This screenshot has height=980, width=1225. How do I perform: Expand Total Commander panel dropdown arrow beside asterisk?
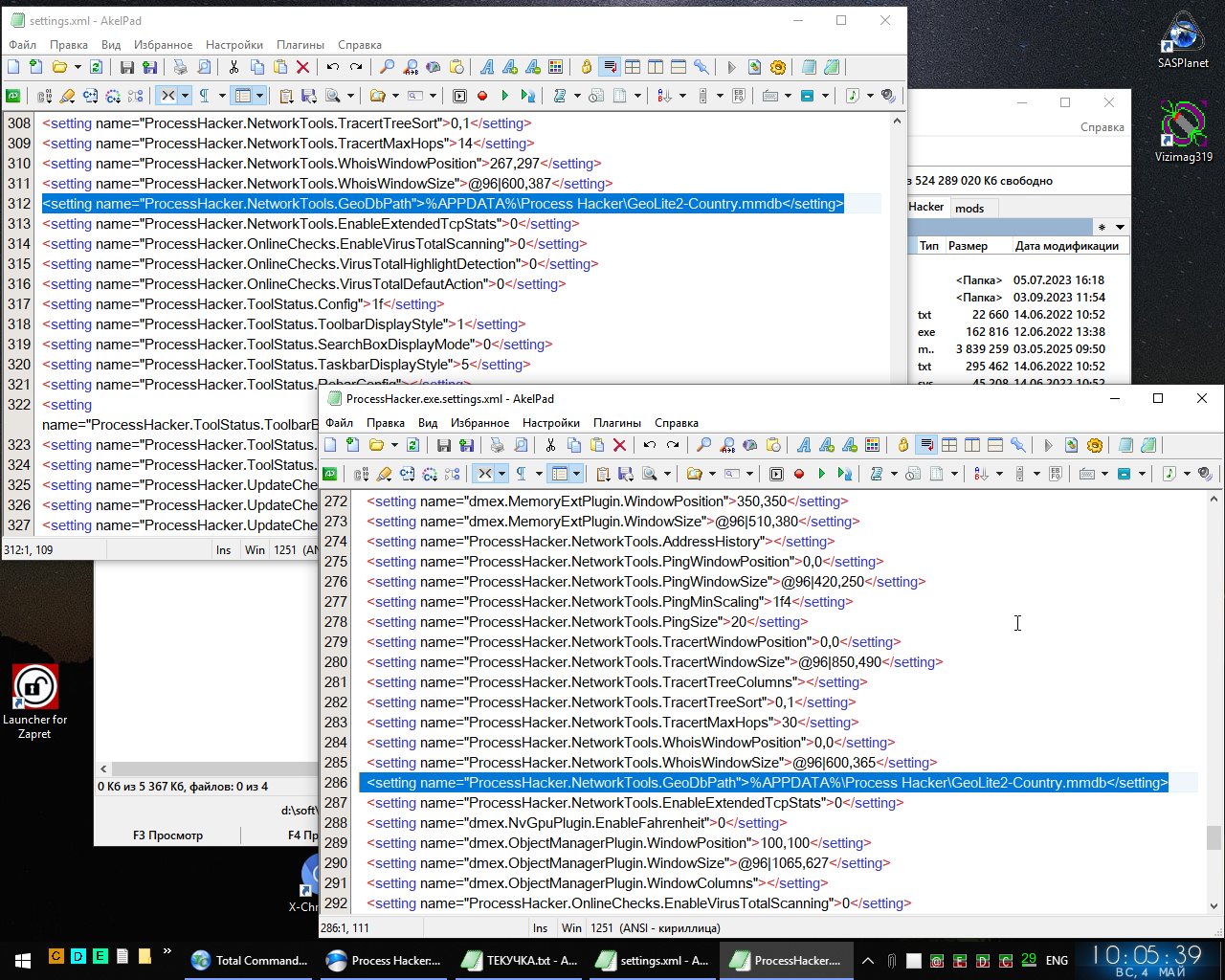(x=1120, y=227)
